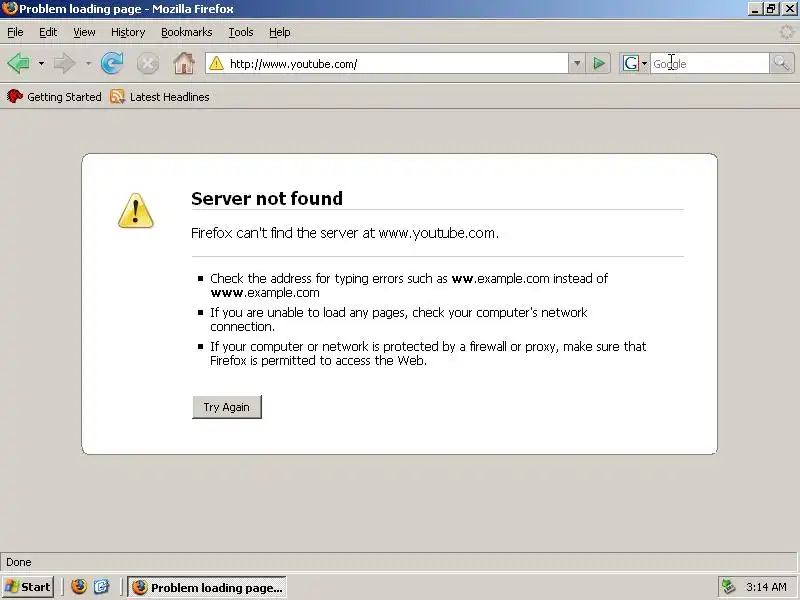Viewport: 800px width, 600px height.
Task: Click the Windows Start button
Action: pyautogui.click(x=28, y=587)
